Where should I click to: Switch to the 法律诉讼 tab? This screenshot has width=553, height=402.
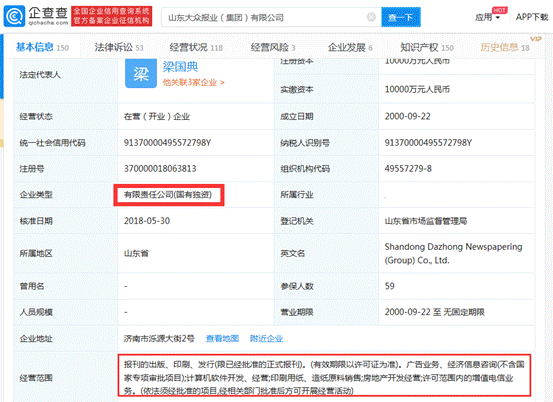click(x=119, y=47)
